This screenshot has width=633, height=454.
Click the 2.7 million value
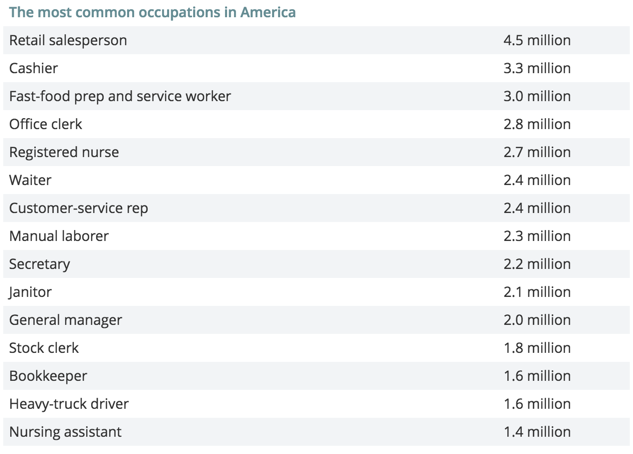(x=537, y=152)
